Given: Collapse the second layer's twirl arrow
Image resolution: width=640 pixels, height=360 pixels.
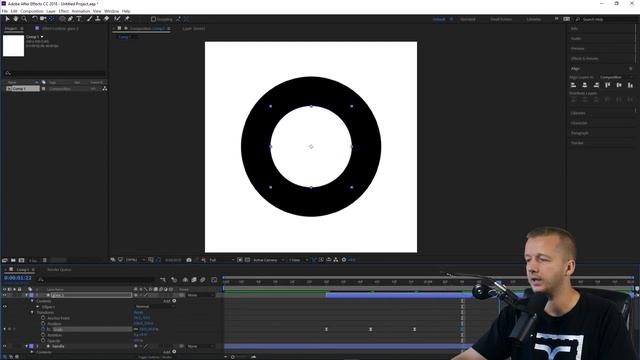Looking at the screenshot, I should 27,346.
